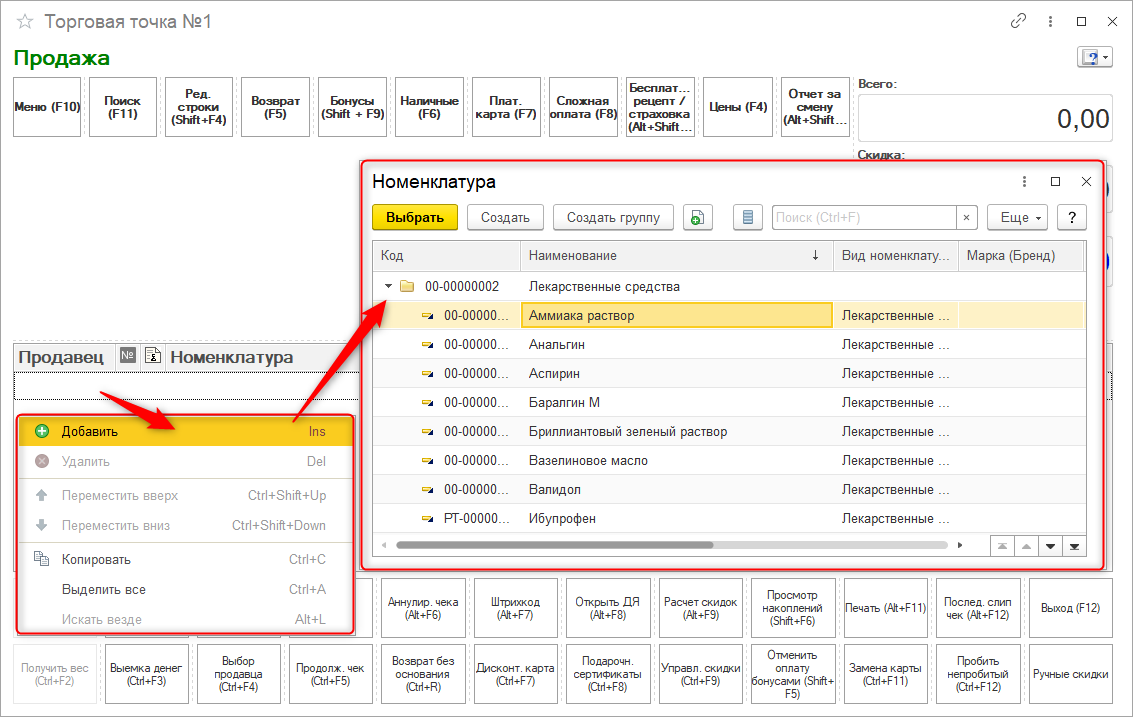Select the Баралгин М row
The image size is (1133, 717).
729,403
